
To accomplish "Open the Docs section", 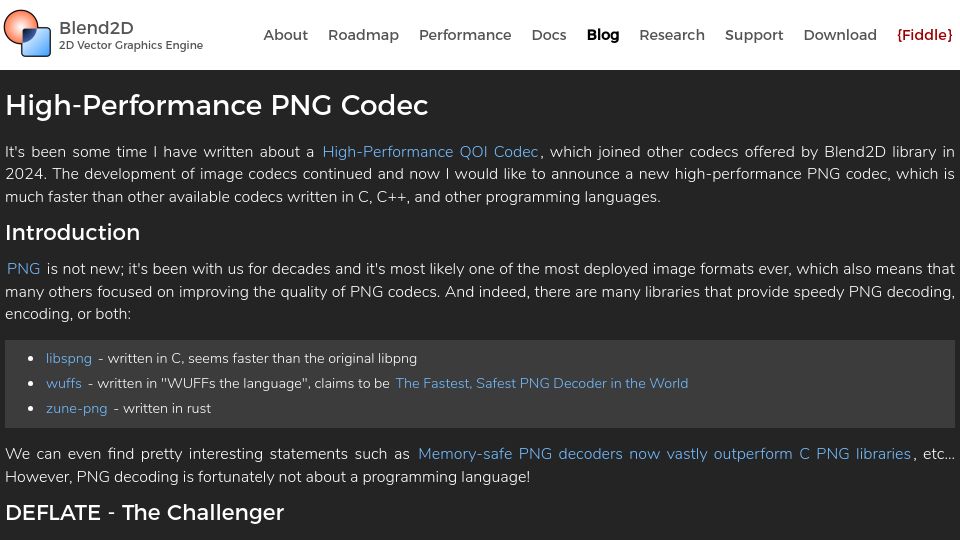I will point(549,35).
